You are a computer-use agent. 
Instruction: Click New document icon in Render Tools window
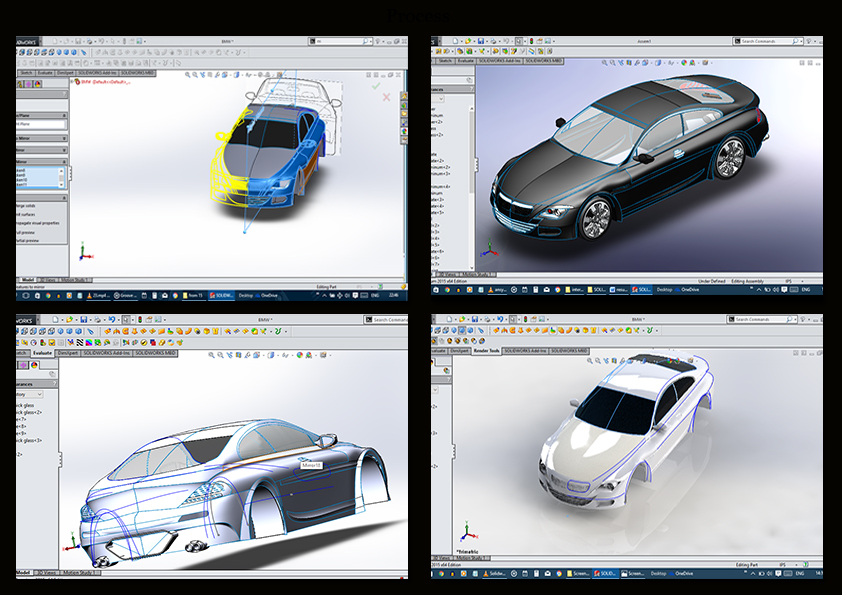coord(449,319)
